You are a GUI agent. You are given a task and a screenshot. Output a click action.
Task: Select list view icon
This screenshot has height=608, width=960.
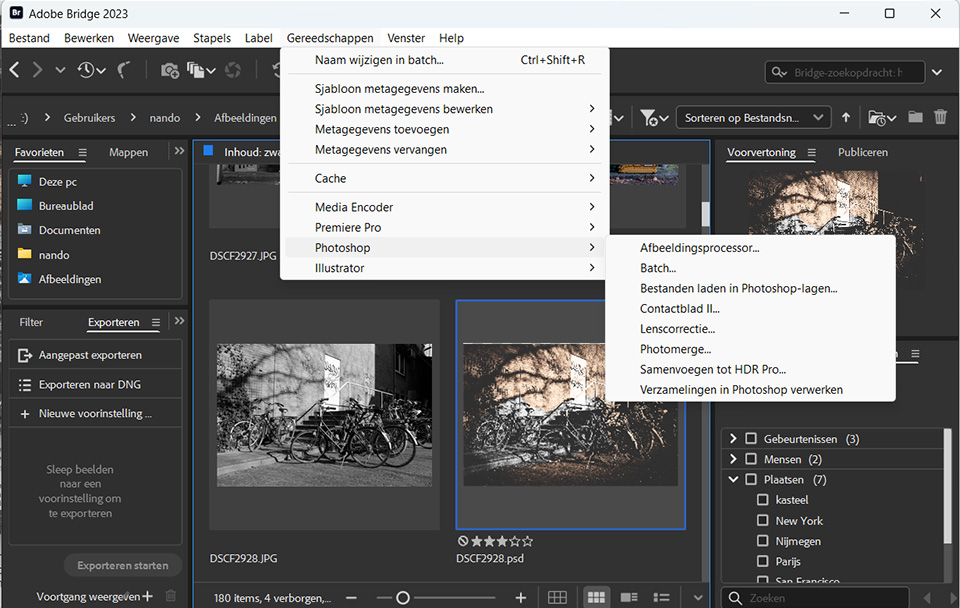click(x=661, y=598)
